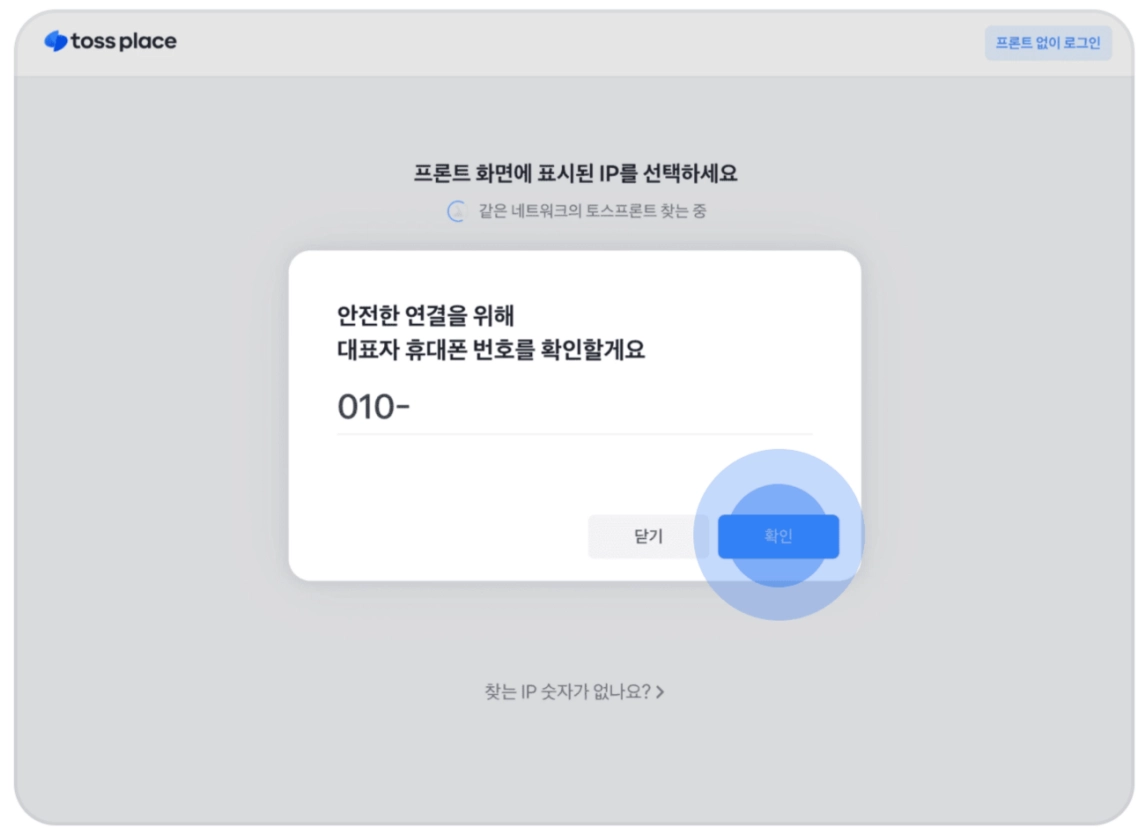Click the dialog title 대표자 휴대폰 번호를 확인할게요
Viewport: 1145px width, 833px height.
[491, 350]
